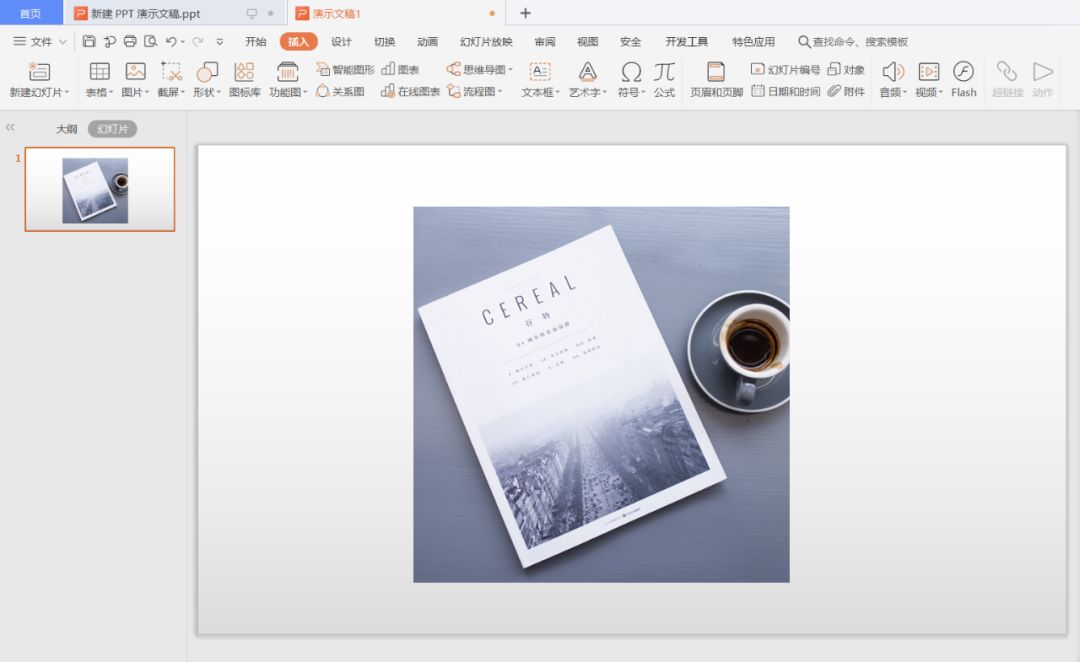This screenshot has height=662, width=1080.
Task: Click the 视频 video icon
Action: coord(928,72)
